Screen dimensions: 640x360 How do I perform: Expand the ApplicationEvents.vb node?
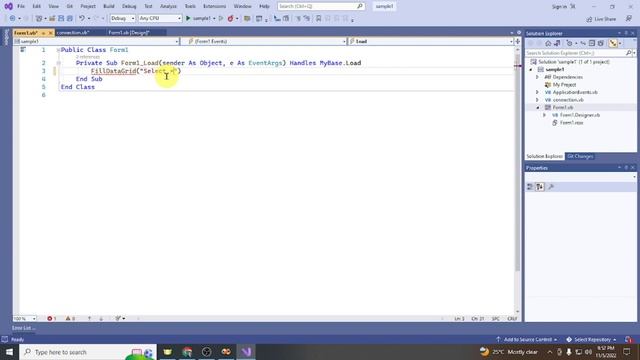coord(537,92)
